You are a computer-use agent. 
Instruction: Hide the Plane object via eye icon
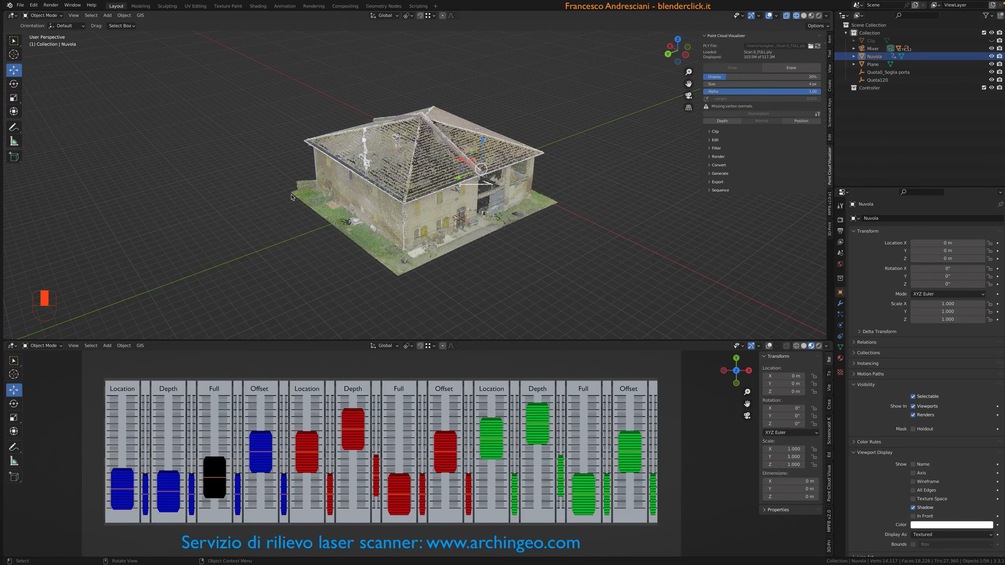click(x=991, y=64)
